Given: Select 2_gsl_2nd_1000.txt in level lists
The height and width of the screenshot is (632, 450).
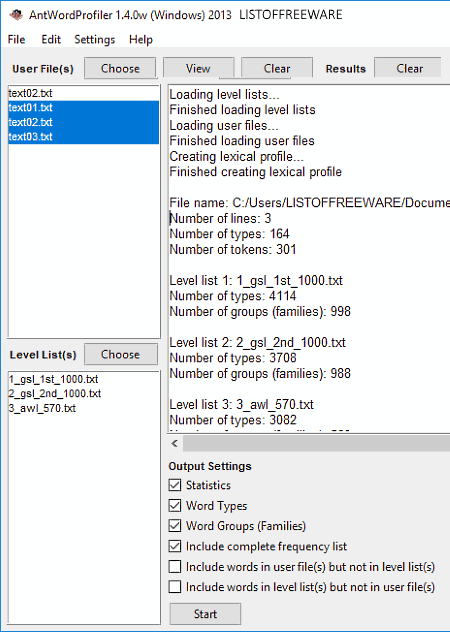Looking at the screenshot, I should click(x=55, y=393).
